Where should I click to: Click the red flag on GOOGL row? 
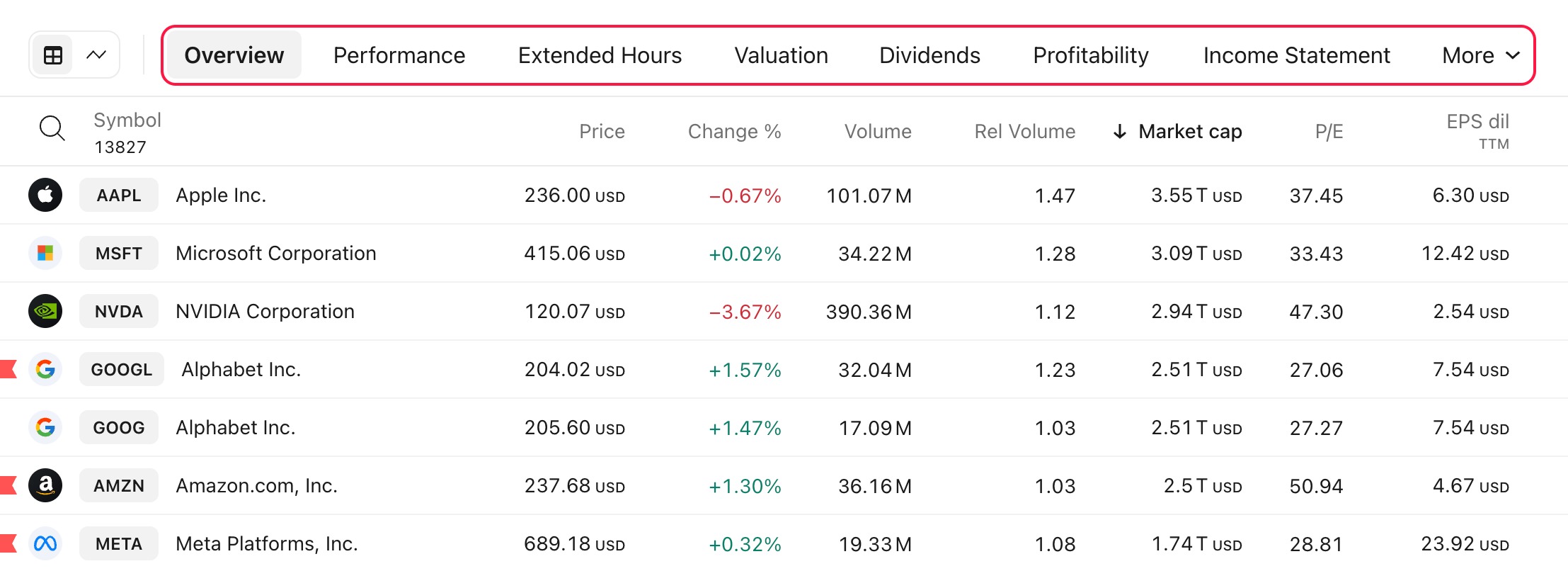click(x=8, y=369)
